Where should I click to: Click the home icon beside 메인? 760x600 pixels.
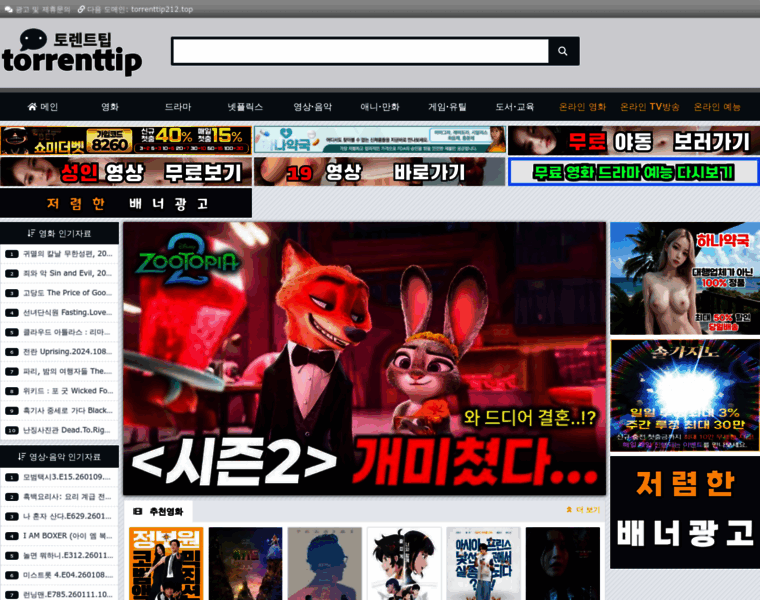(32, 107)
